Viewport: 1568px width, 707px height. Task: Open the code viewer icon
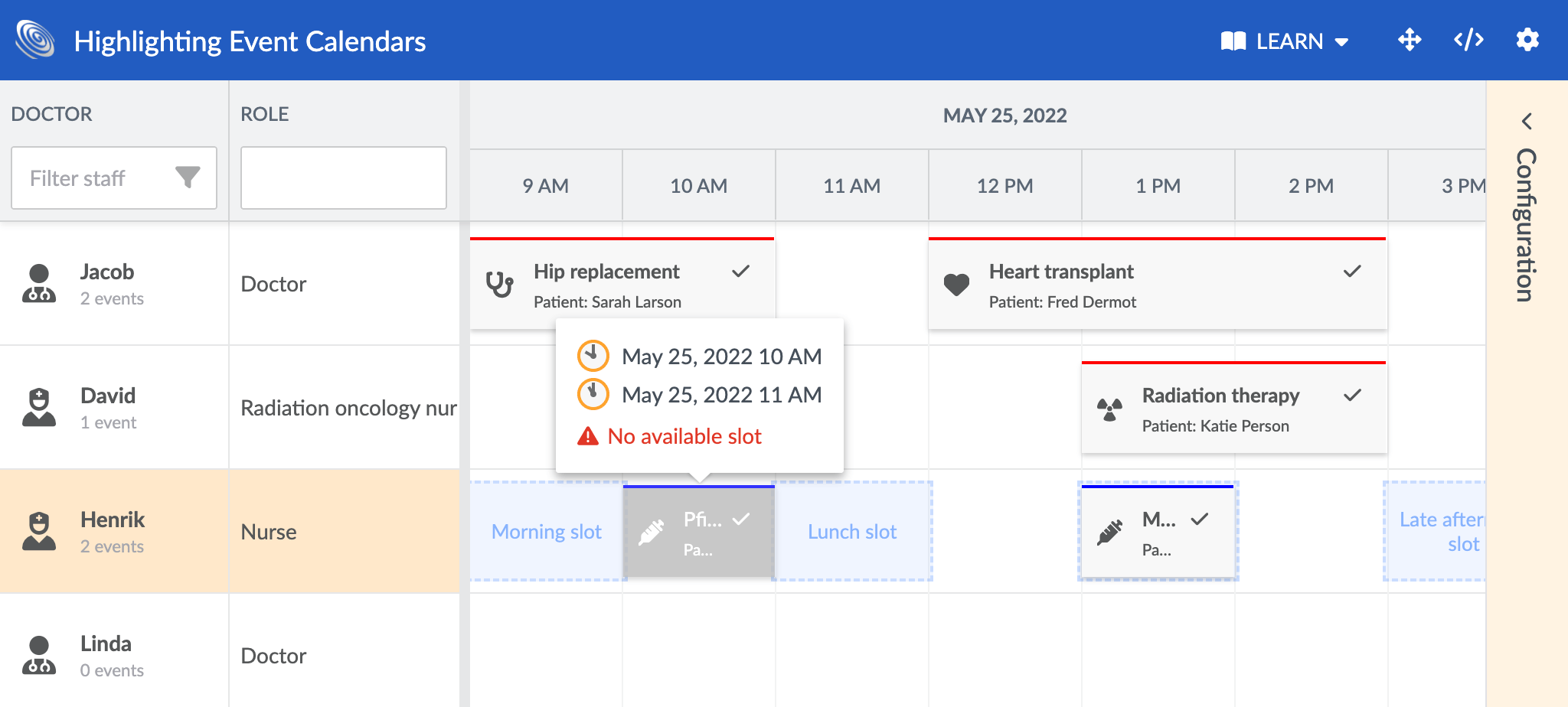[1468, 40]
